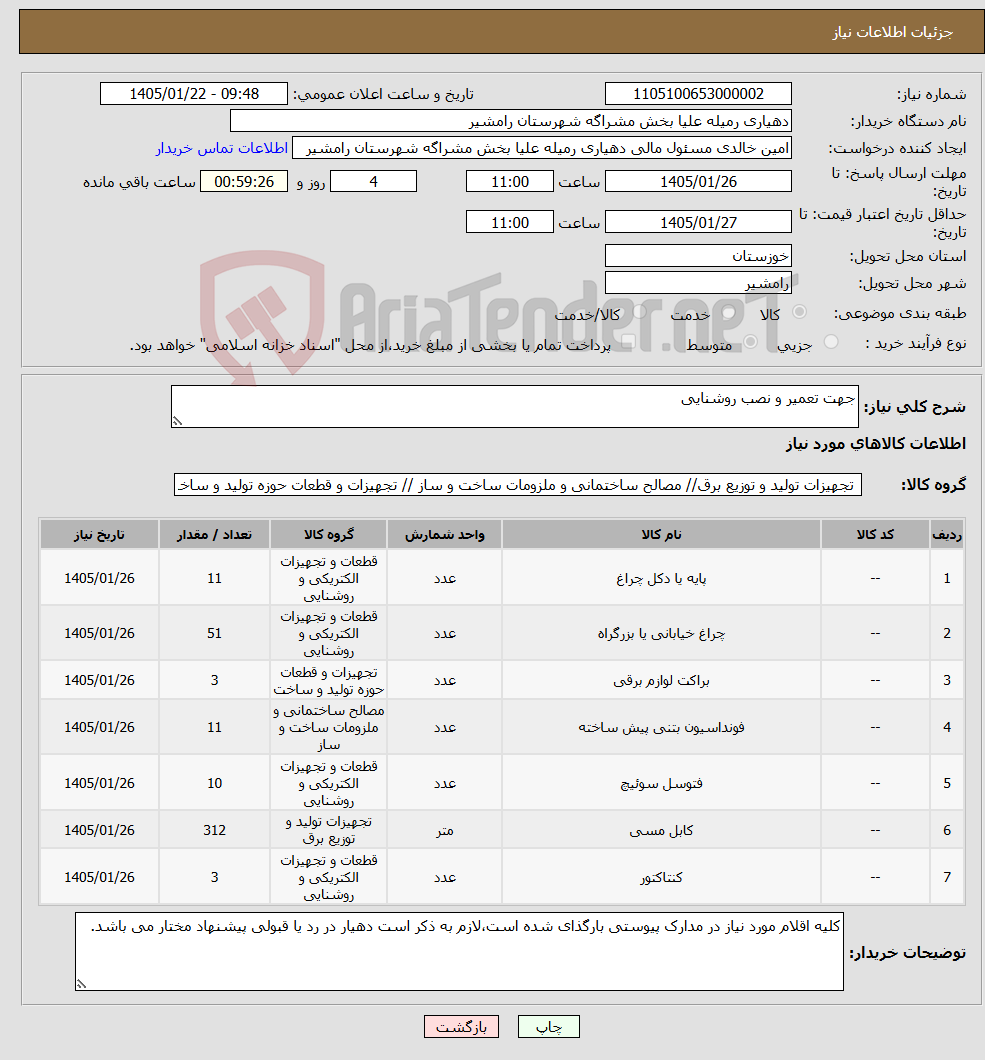Click item name فتوسل سوئیچ
The height and width of the screenshot is (1060, 985).
click(661, 784)
